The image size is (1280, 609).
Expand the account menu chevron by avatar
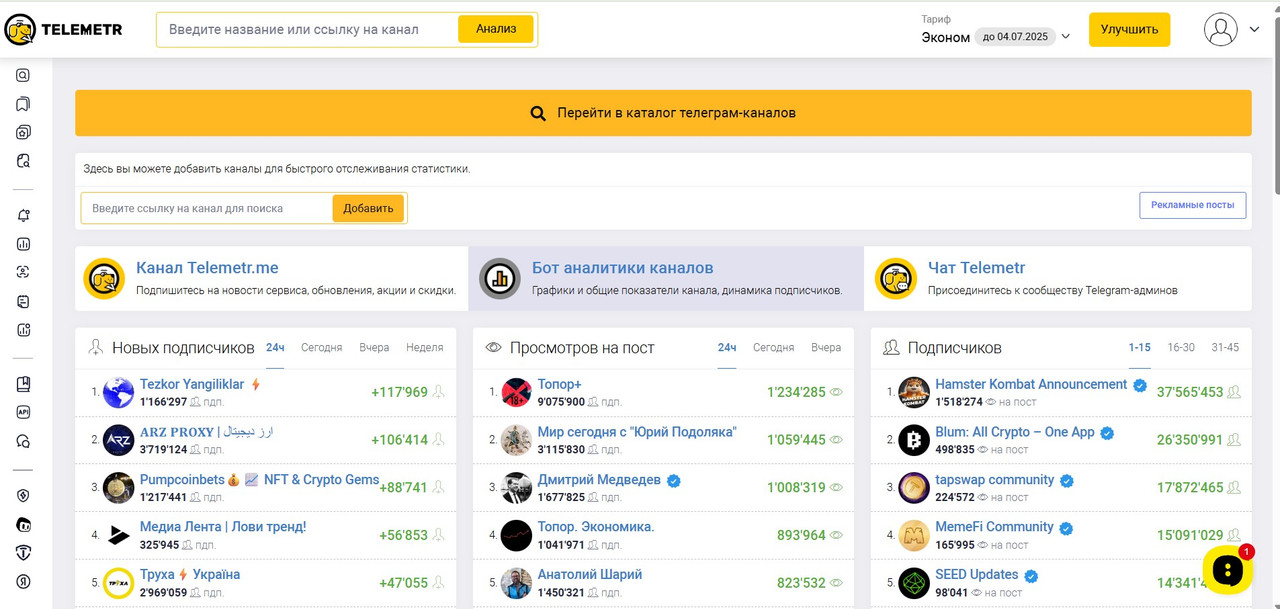point(1254,30)
